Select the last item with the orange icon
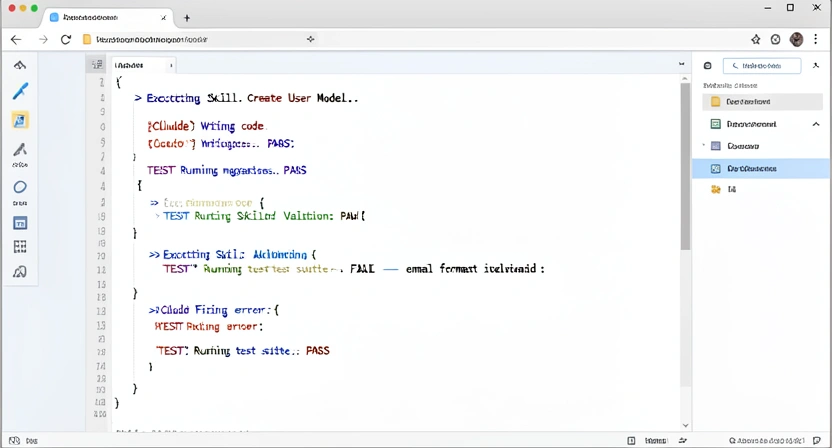Screen dimensions: 832x448 tap(724, 189)
